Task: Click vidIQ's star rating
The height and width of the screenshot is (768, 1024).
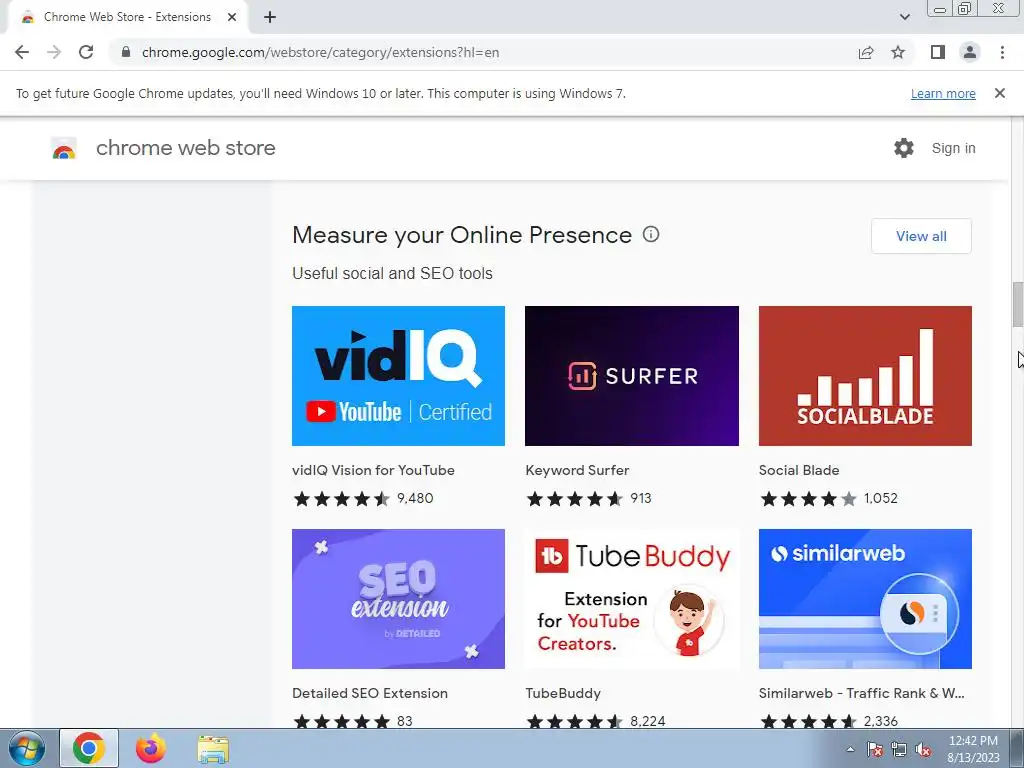Action: pyautogui.click(x=342, y=499)
